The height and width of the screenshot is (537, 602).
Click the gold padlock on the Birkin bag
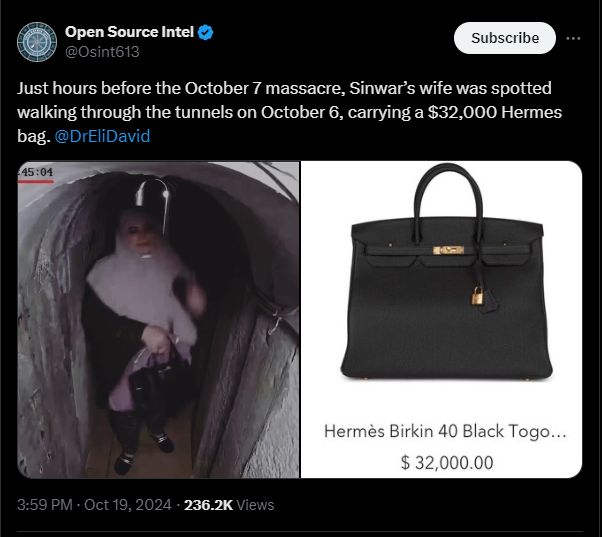477,295
